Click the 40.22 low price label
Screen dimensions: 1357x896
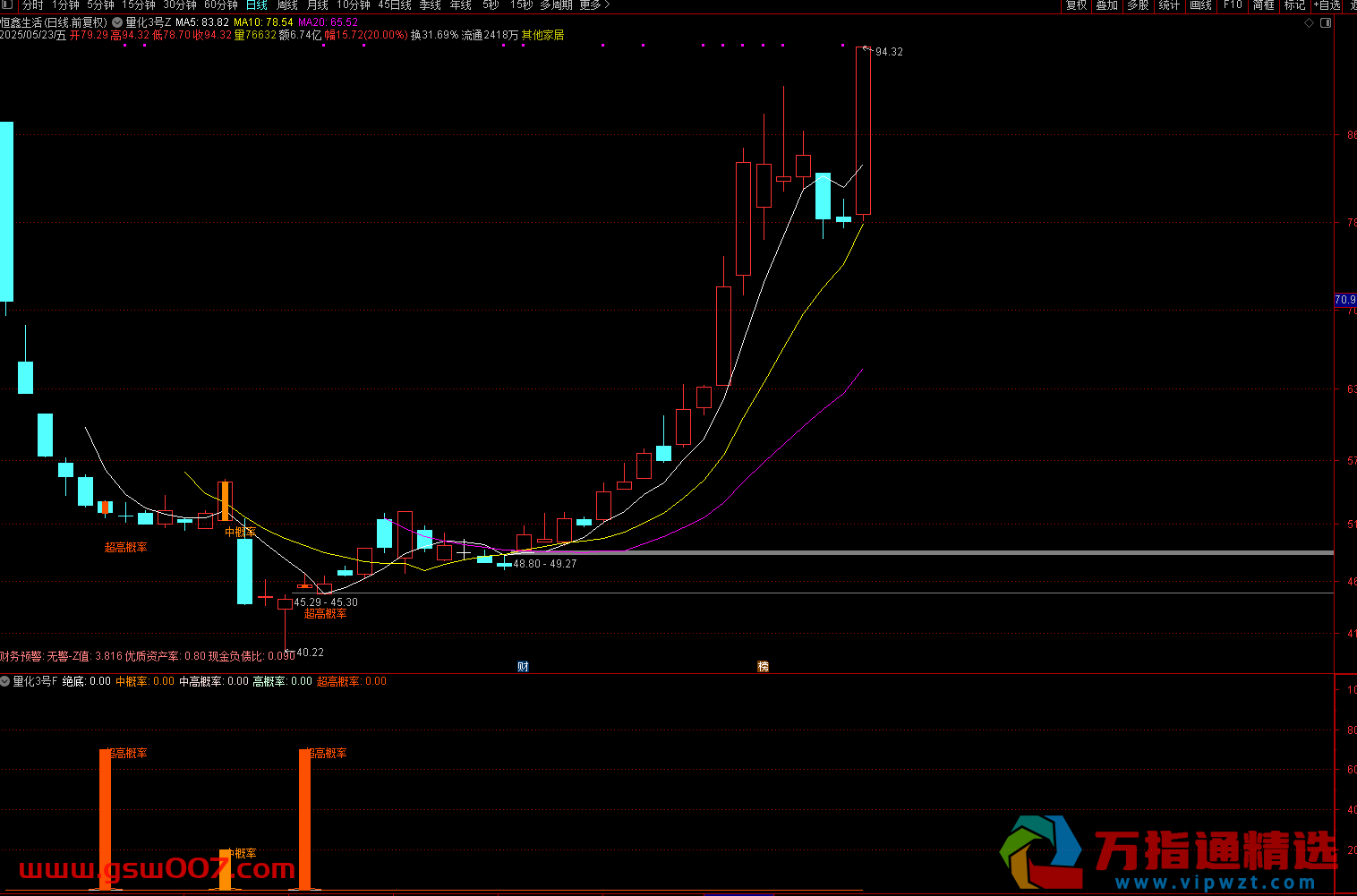tap(310, 653)
